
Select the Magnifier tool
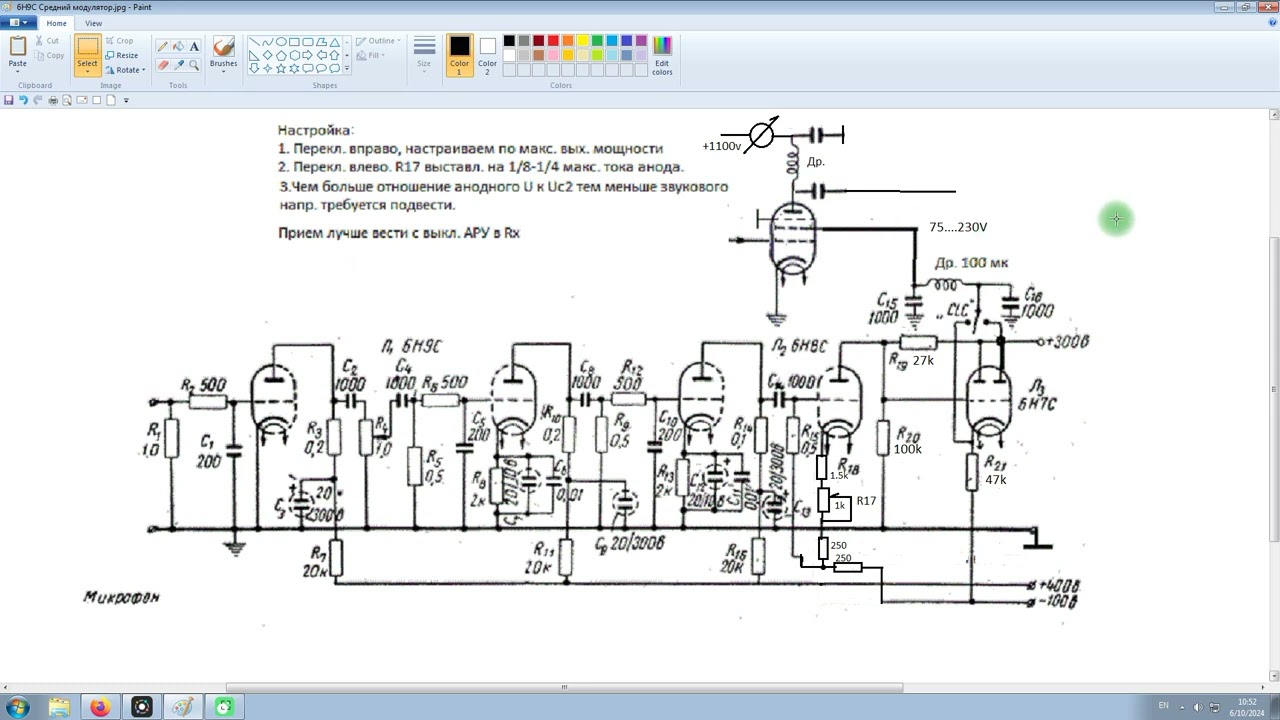[194, 65]
